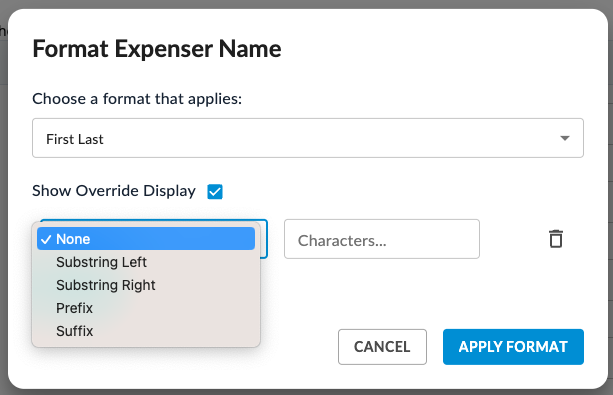The width and height of the screenshot is (613, 395).
Task: Delete the override row with trash icon
Action: 556,239
